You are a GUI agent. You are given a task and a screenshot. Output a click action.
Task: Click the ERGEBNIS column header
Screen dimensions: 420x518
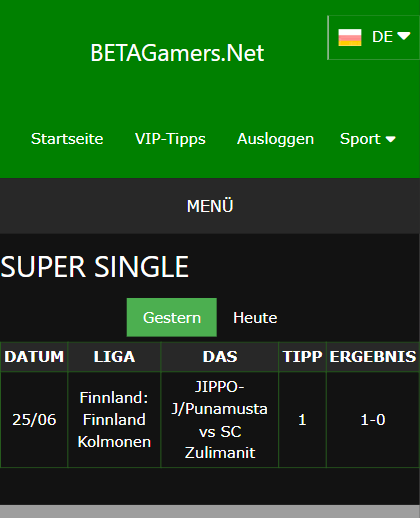coord(373,357)
